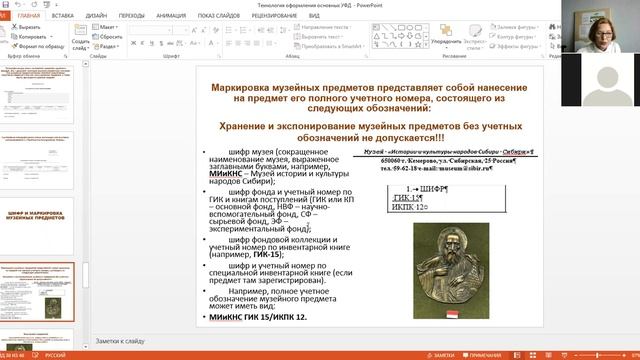The height and width of the screenshot is (360, 640).
Task: Increase list indent level
Action: pos(271,30)
